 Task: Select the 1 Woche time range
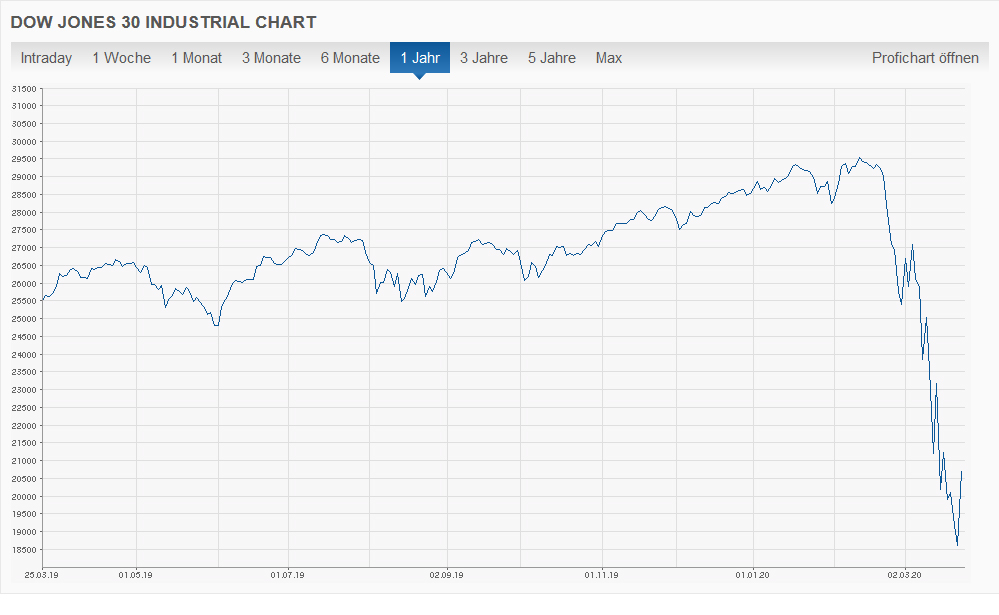click(121, 58)
